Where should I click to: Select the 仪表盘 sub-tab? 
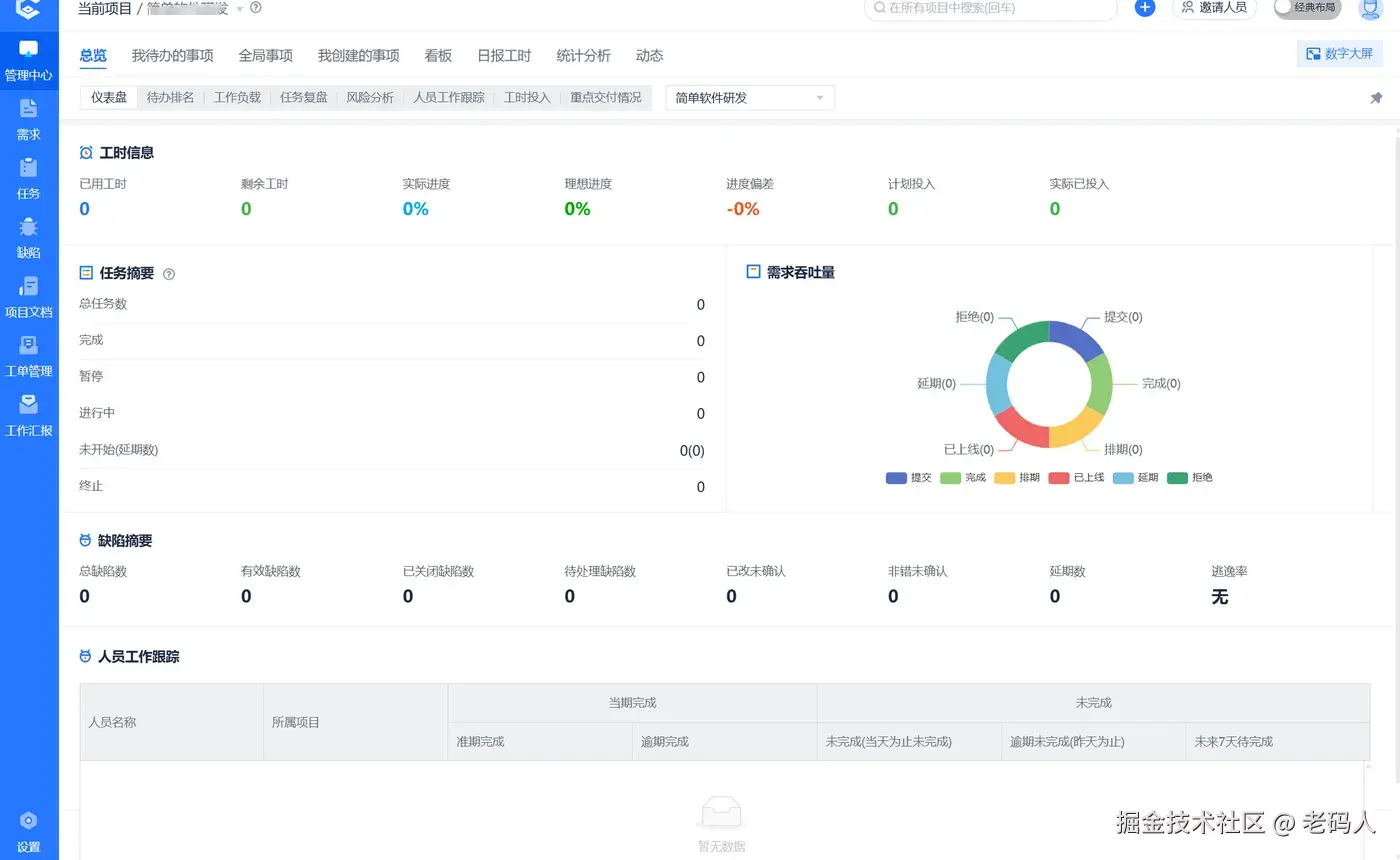click(109, 98)
